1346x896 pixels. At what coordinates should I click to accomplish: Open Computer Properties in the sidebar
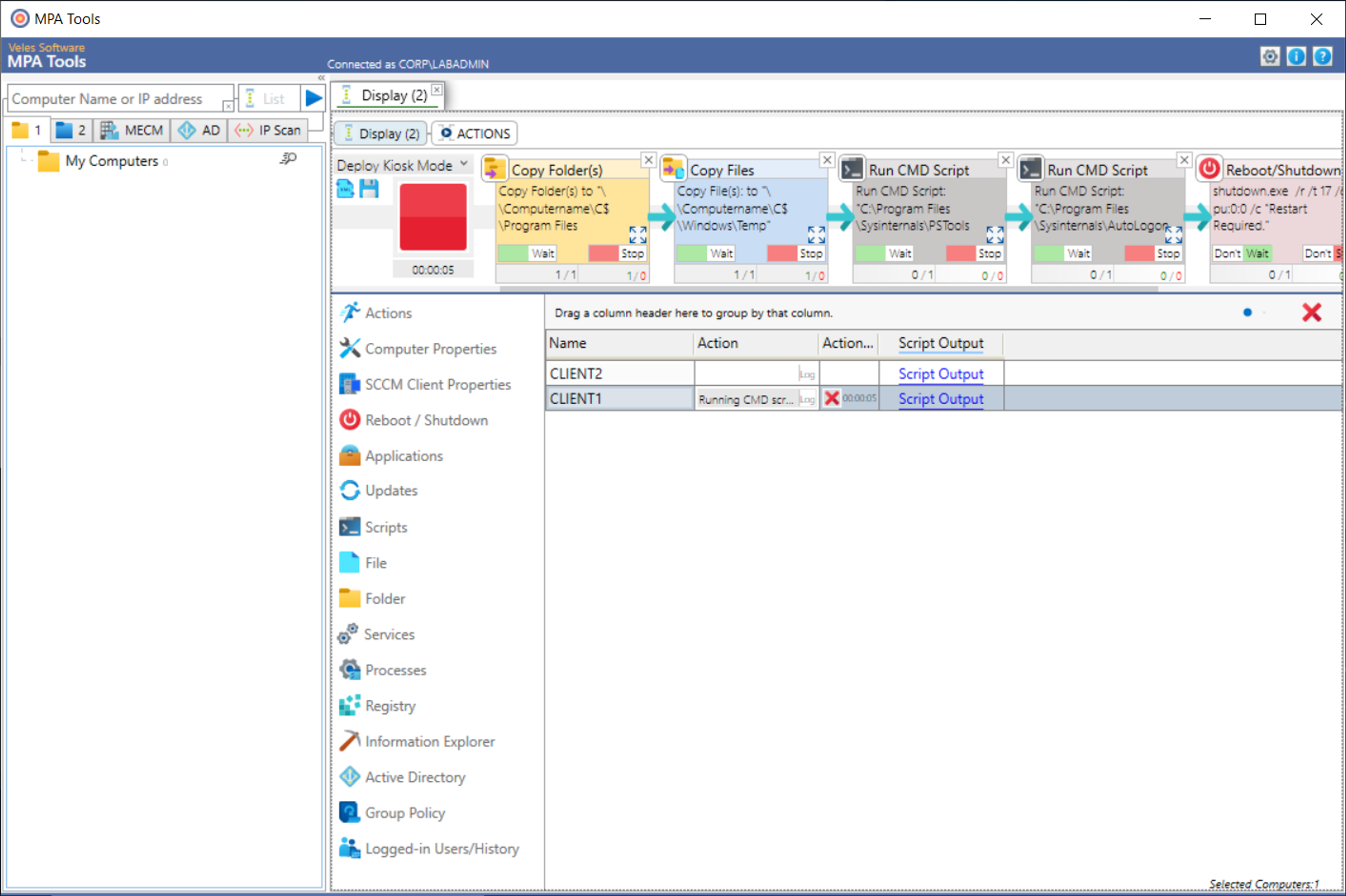pos(419,349)
